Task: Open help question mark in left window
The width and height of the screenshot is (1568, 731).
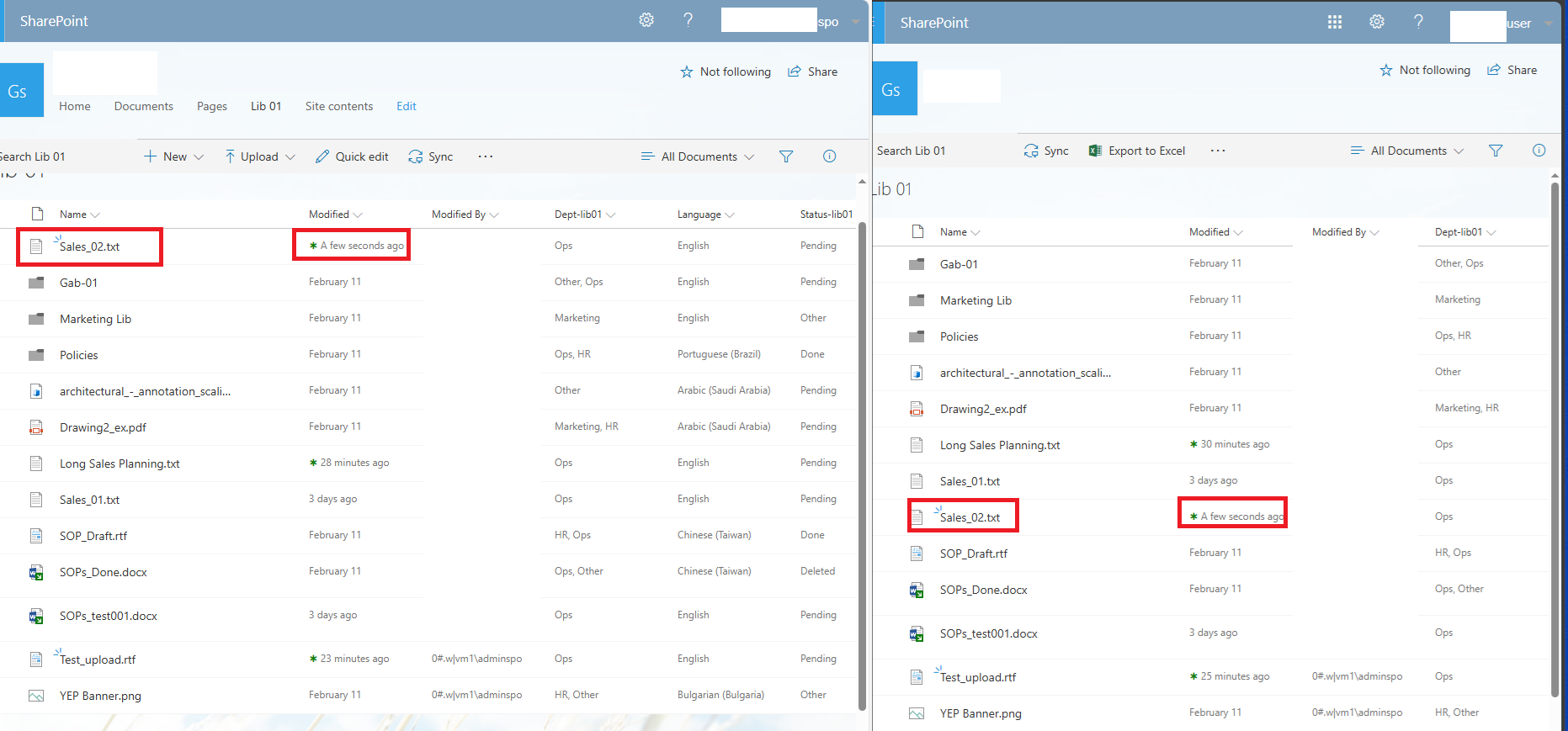Action: point(688,20)
